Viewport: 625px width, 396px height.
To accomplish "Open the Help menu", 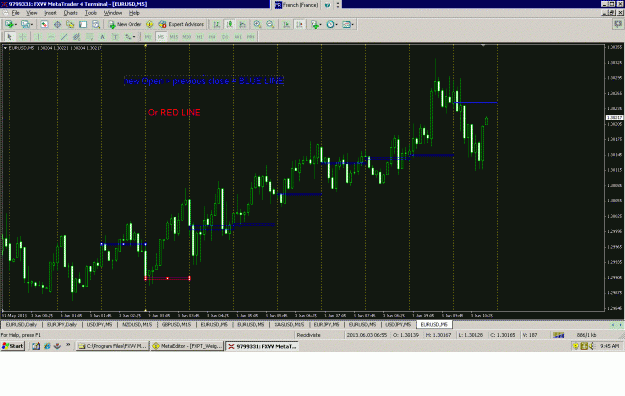I will [x=134, y=13].
